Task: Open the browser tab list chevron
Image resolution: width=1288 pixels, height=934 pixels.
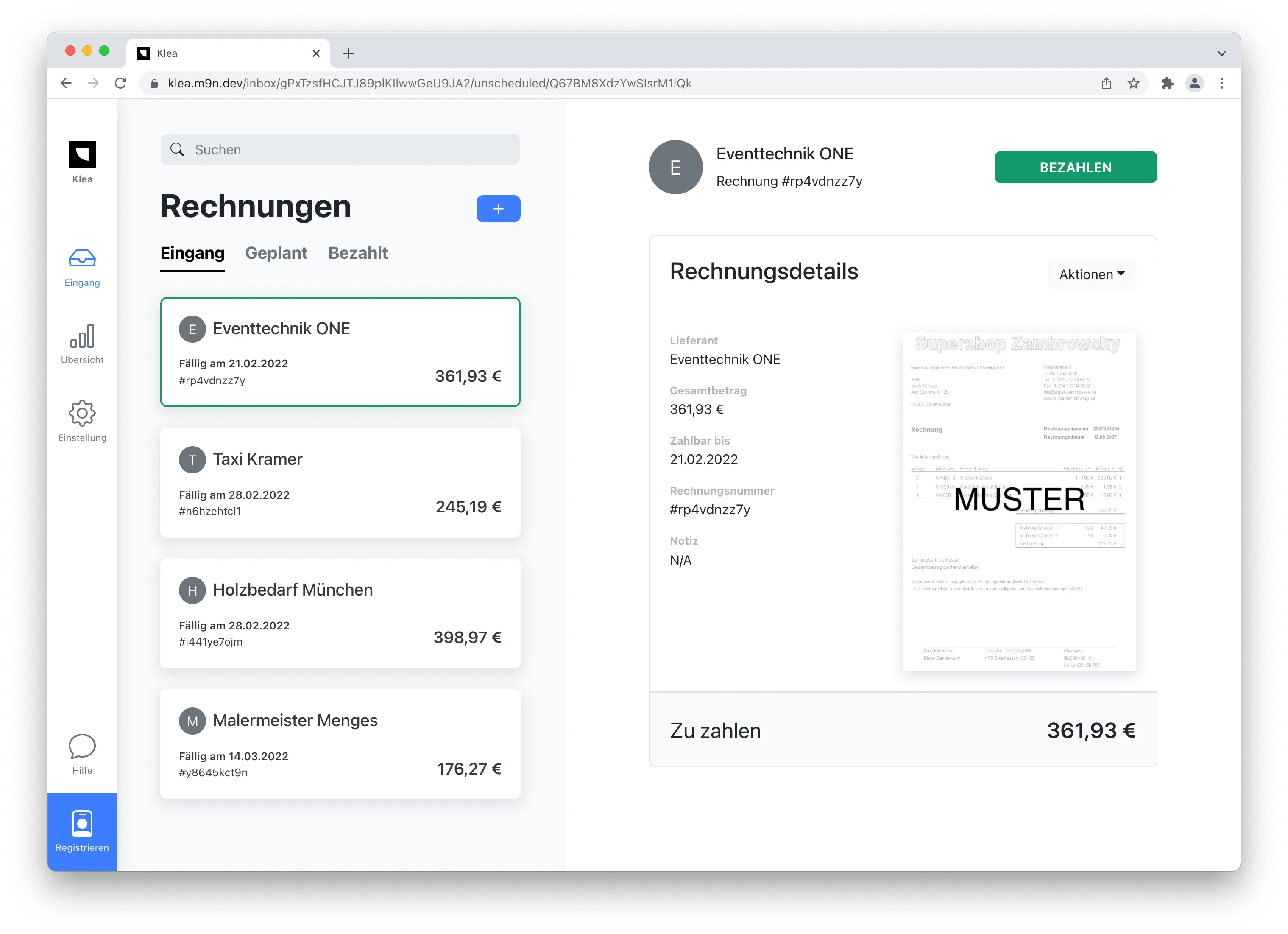Action: (1221, 53)
